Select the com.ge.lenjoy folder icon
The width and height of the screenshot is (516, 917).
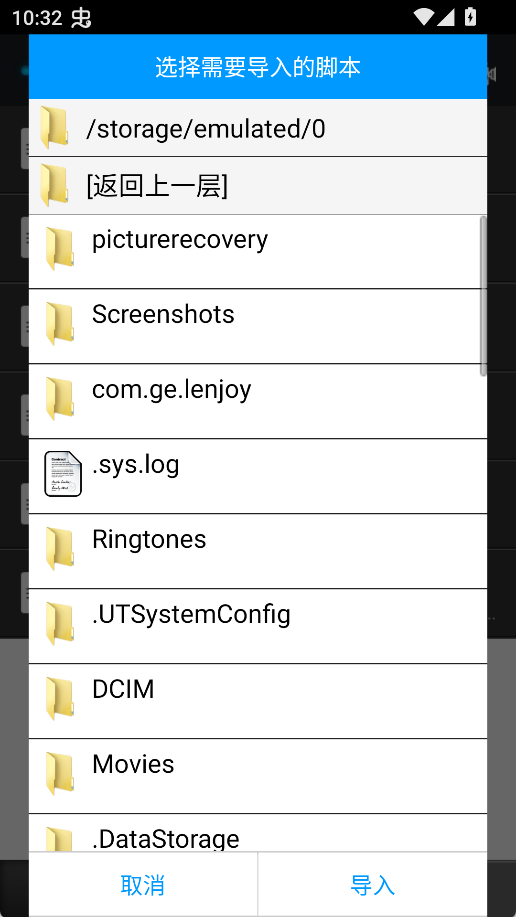[x=60, y=398]
